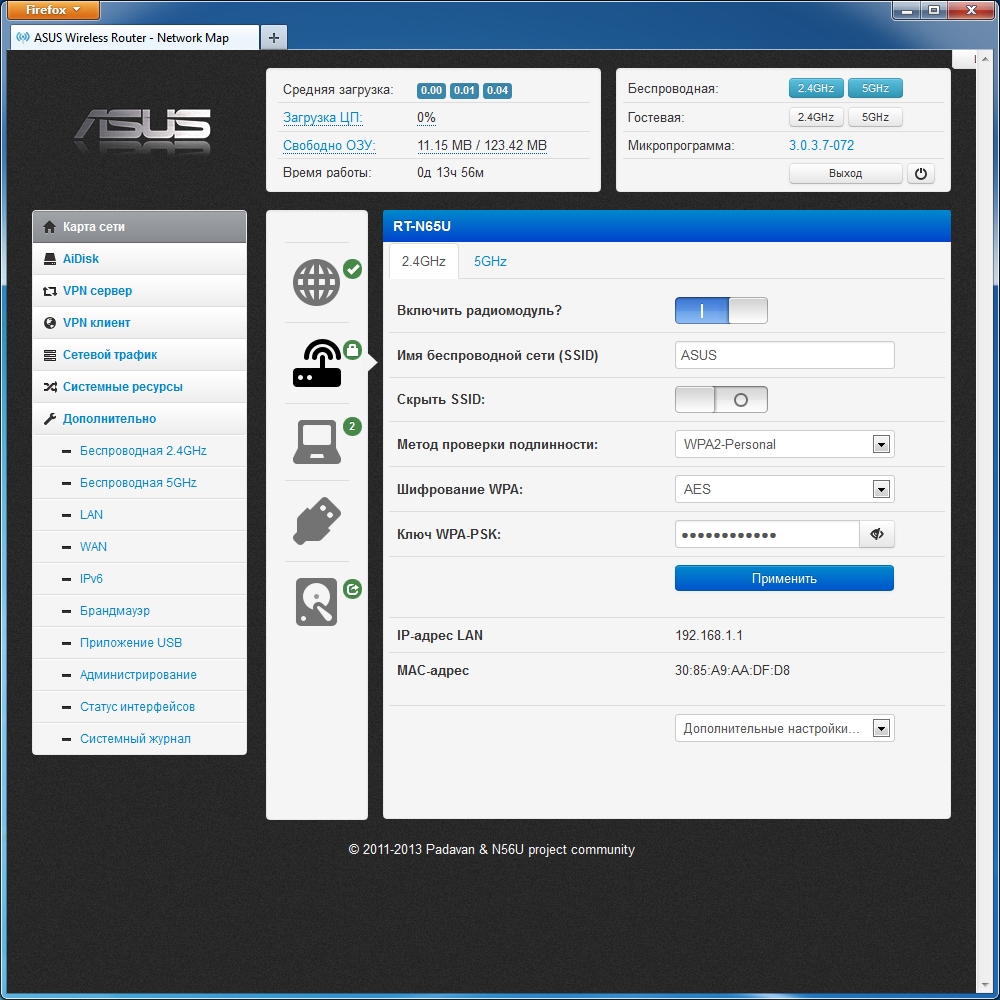
Task: Open Брандмауэр settings link
Action: coord(115,611)
